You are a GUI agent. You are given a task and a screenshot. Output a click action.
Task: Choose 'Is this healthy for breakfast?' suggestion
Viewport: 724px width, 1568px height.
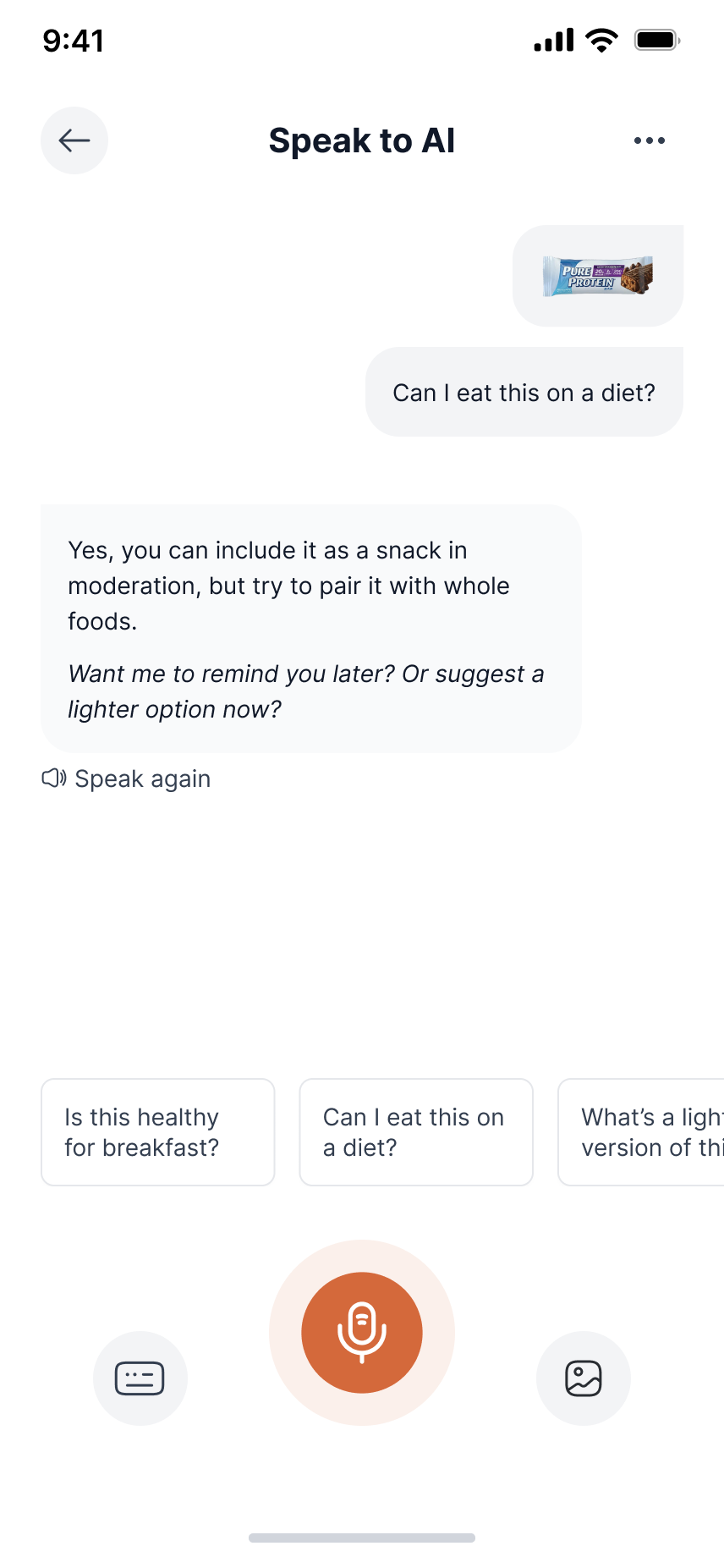(x=158, y=1132)
